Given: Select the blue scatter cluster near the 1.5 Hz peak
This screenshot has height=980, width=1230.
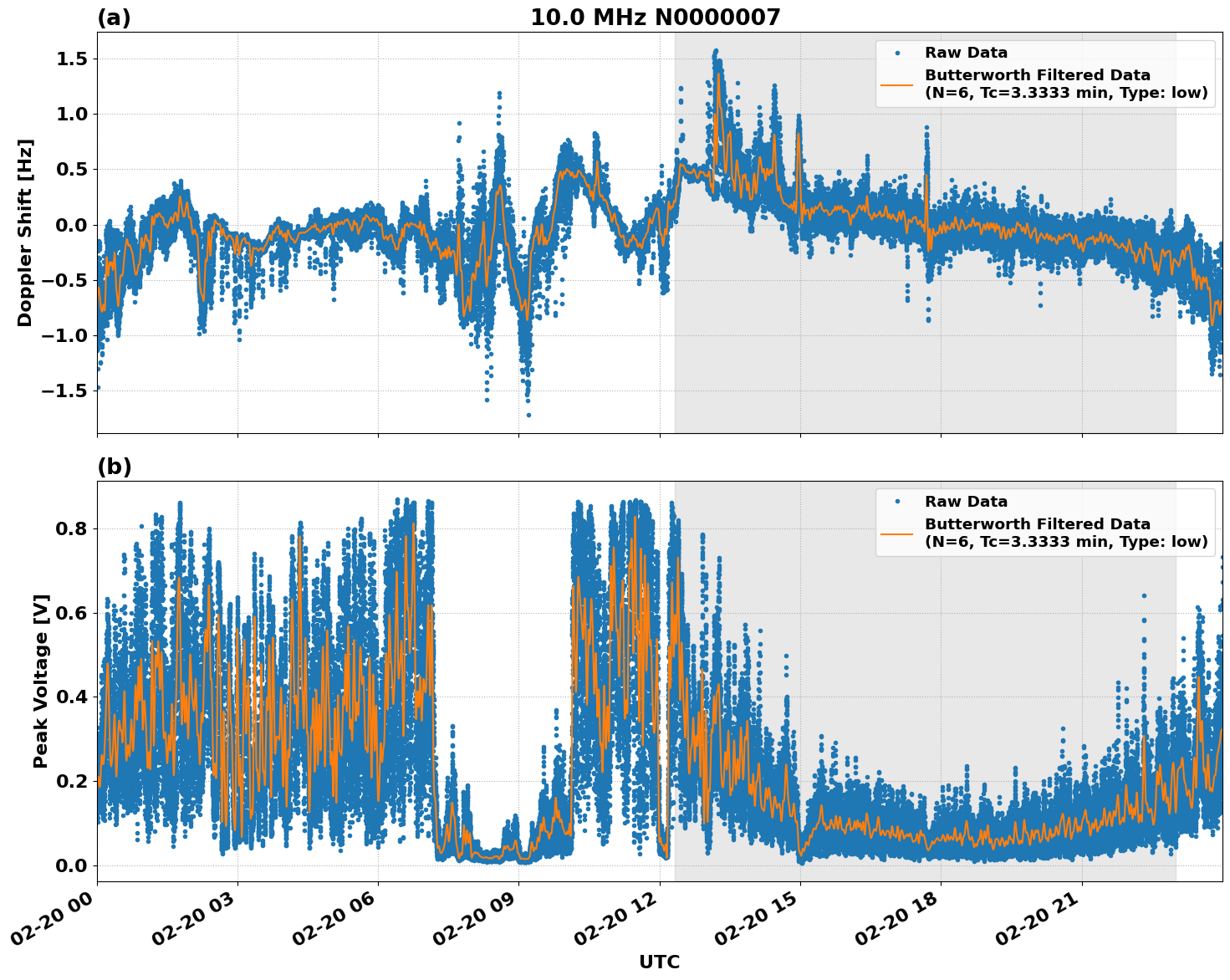Looking at the screenshot, I should (717, 59).
